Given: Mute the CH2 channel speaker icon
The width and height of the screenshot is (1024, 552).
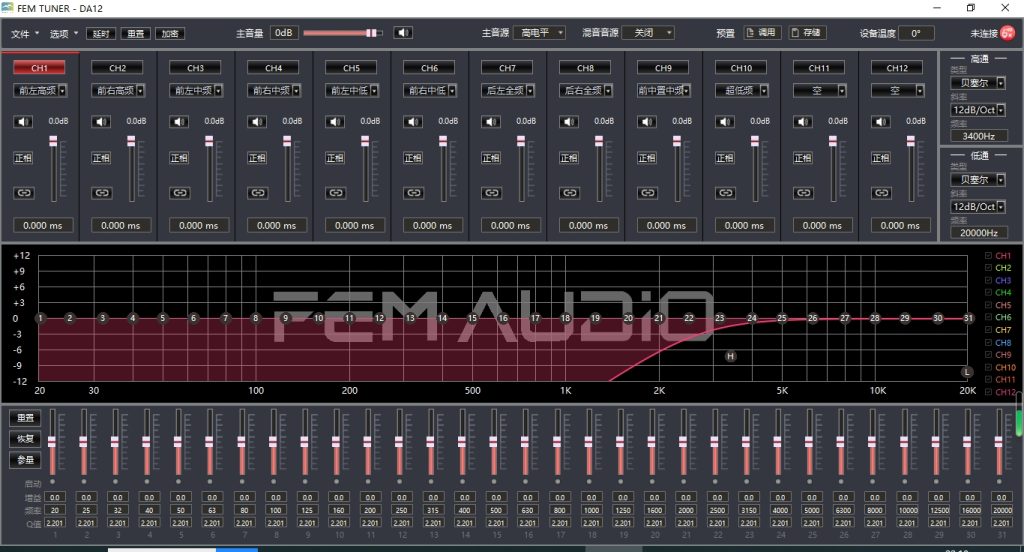Looking at the screenshot, I should point(101,122).
